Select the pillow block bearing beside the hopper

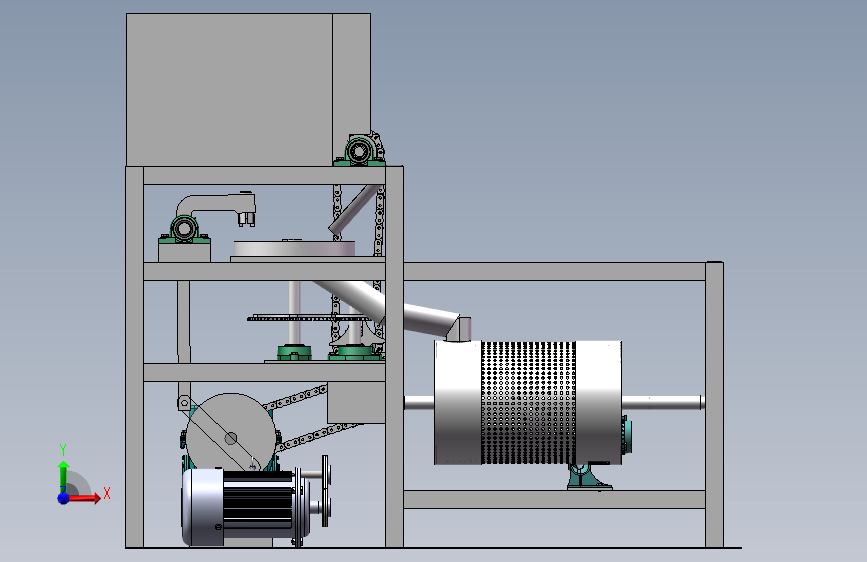[x=359, y=150]
